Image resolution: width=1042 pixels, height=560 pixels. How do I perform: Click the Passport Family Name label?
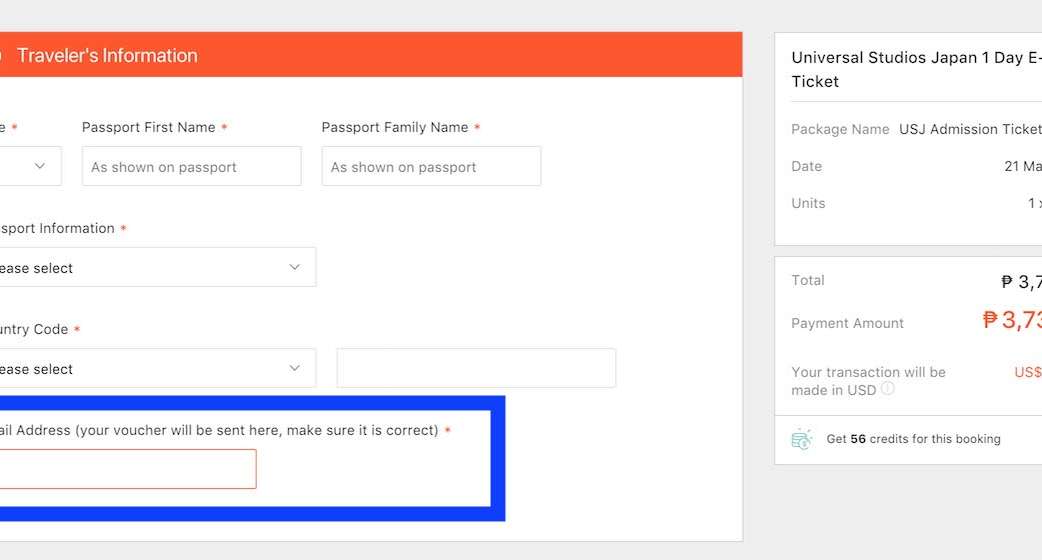point(394,128)
